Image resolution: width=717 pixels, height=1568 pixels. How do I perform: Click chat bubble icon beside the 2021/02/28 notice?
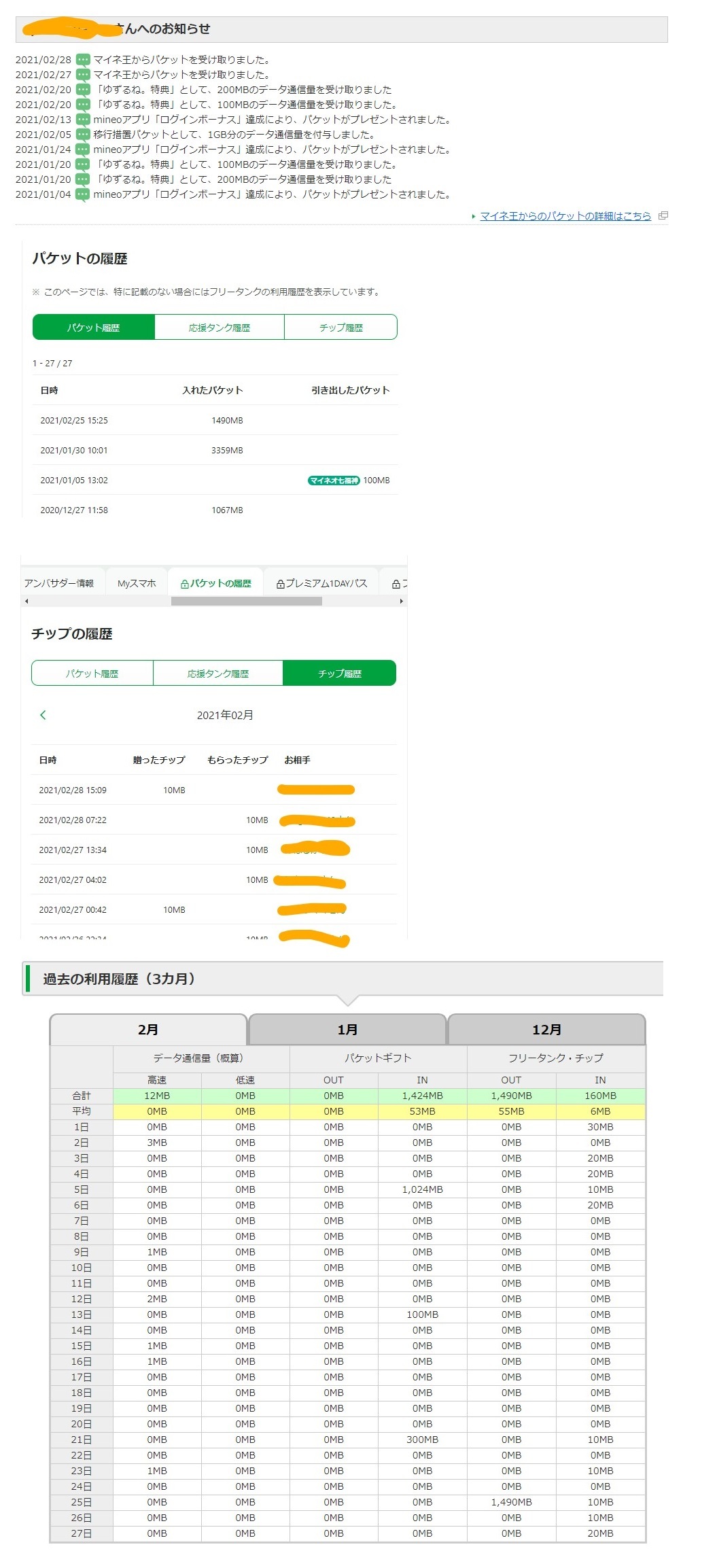(82, 60)
